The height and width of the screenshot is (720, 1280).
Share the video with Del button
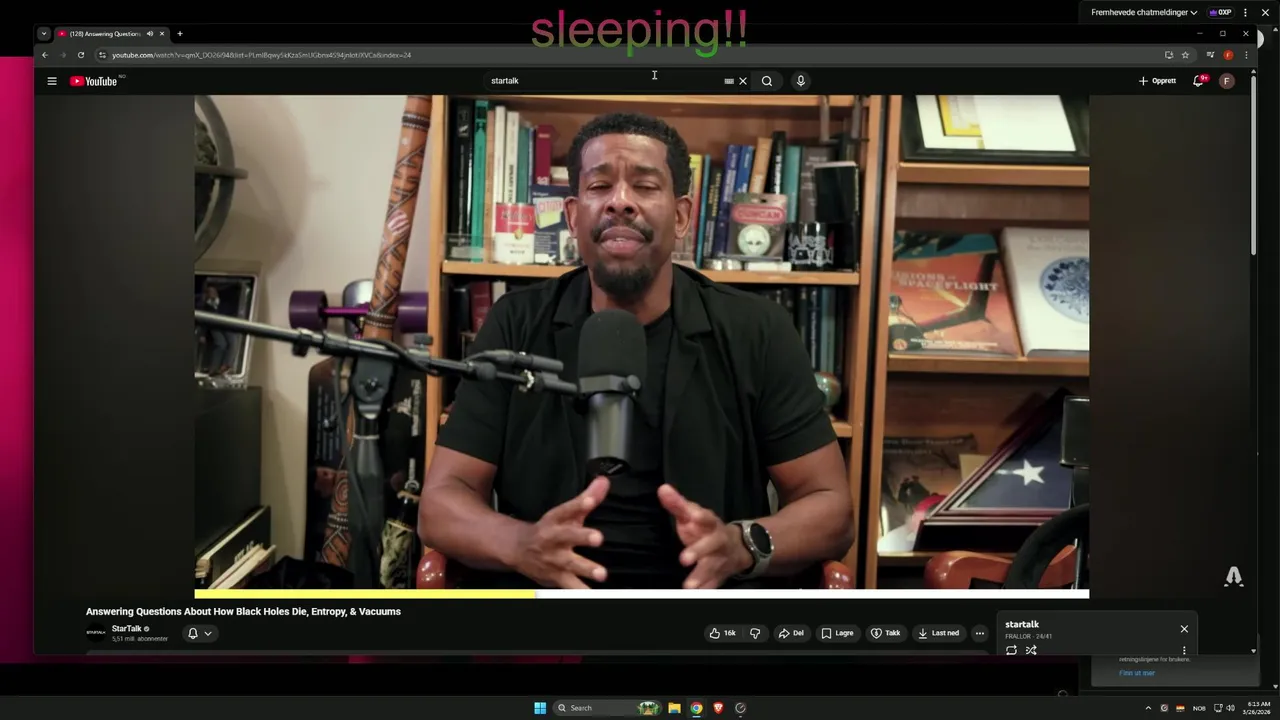791,633
